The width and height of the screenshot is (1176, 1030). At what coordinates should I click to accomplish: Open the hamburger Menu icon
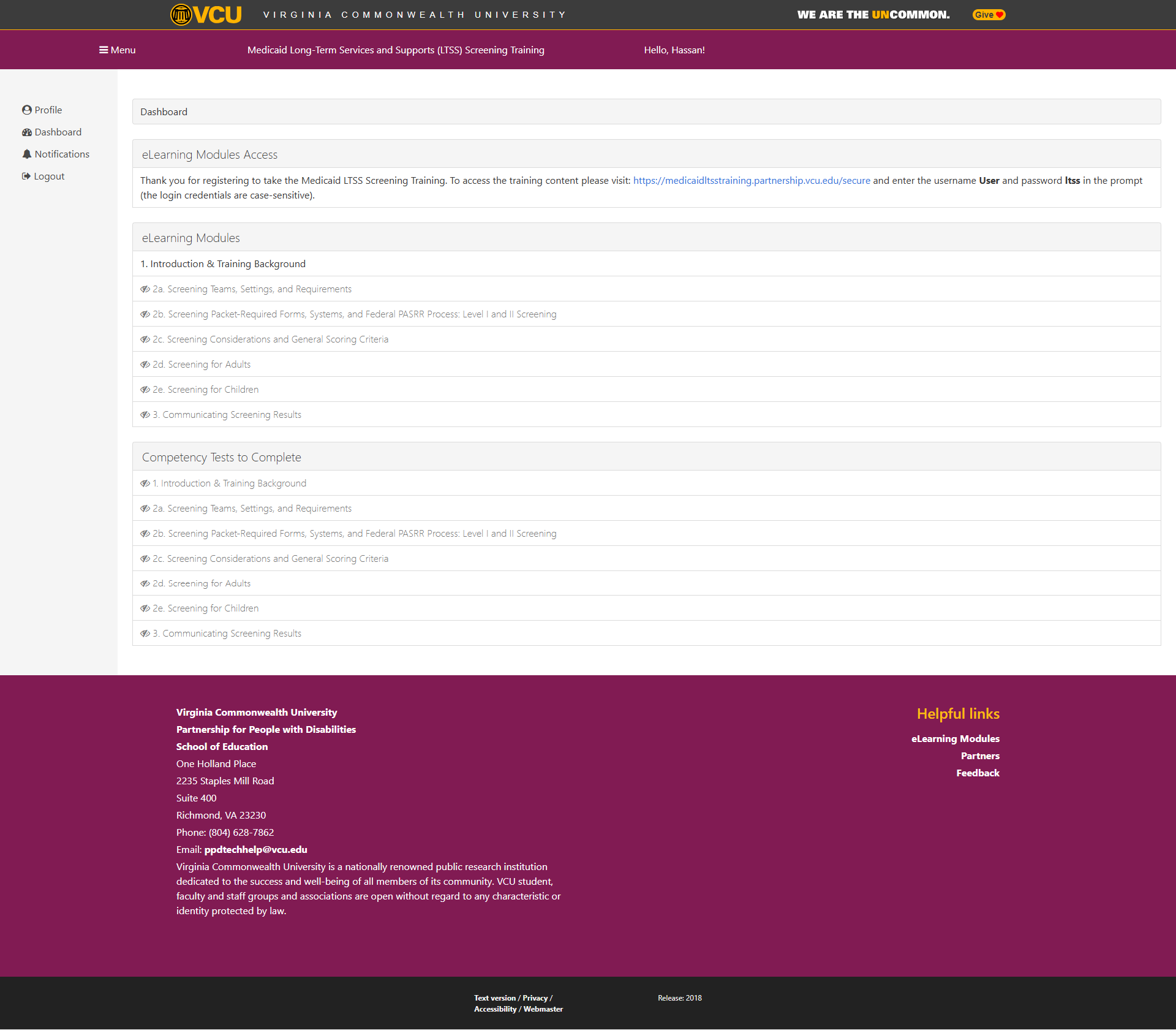(x=104, y=50)
